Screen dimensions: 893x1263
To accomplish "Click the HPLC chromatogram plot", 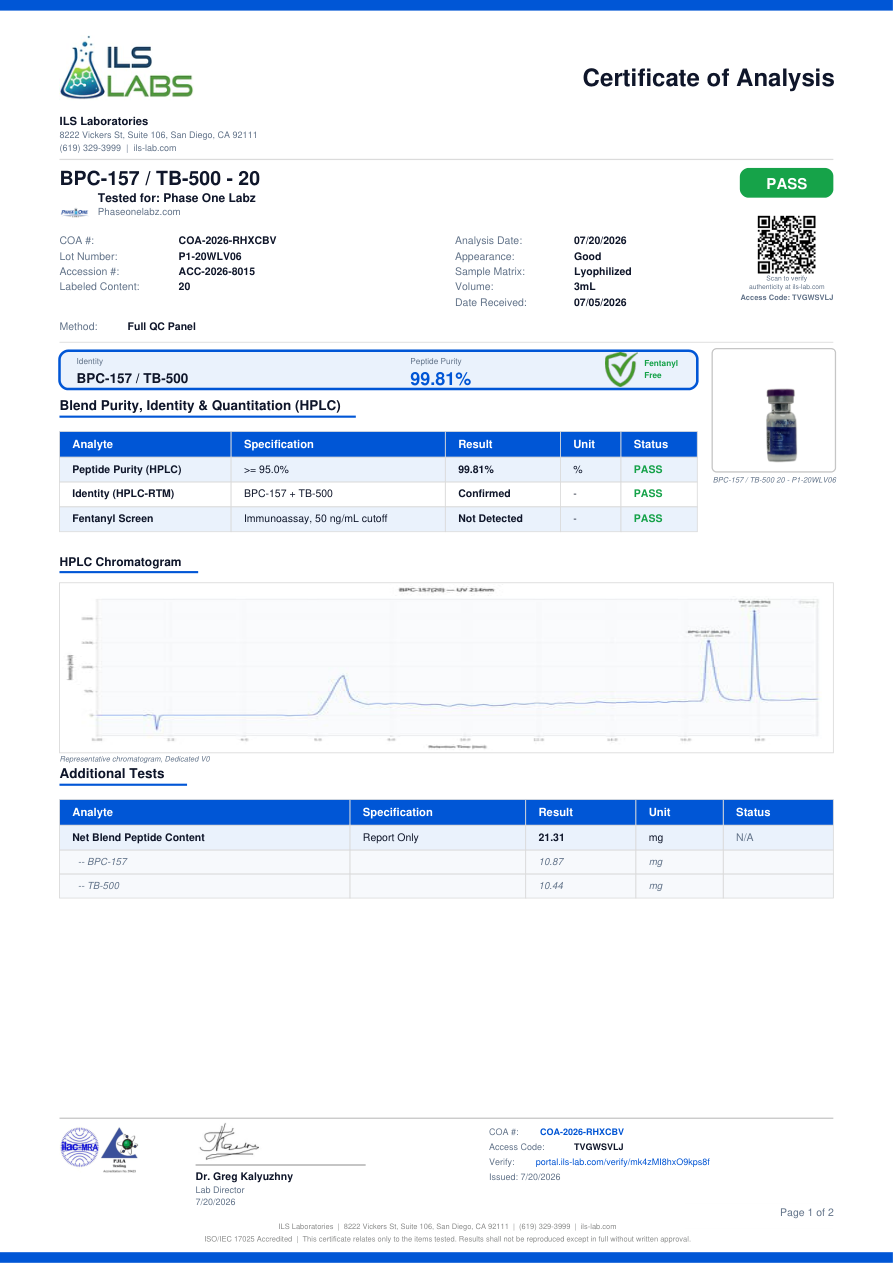I will pos(446,667).
